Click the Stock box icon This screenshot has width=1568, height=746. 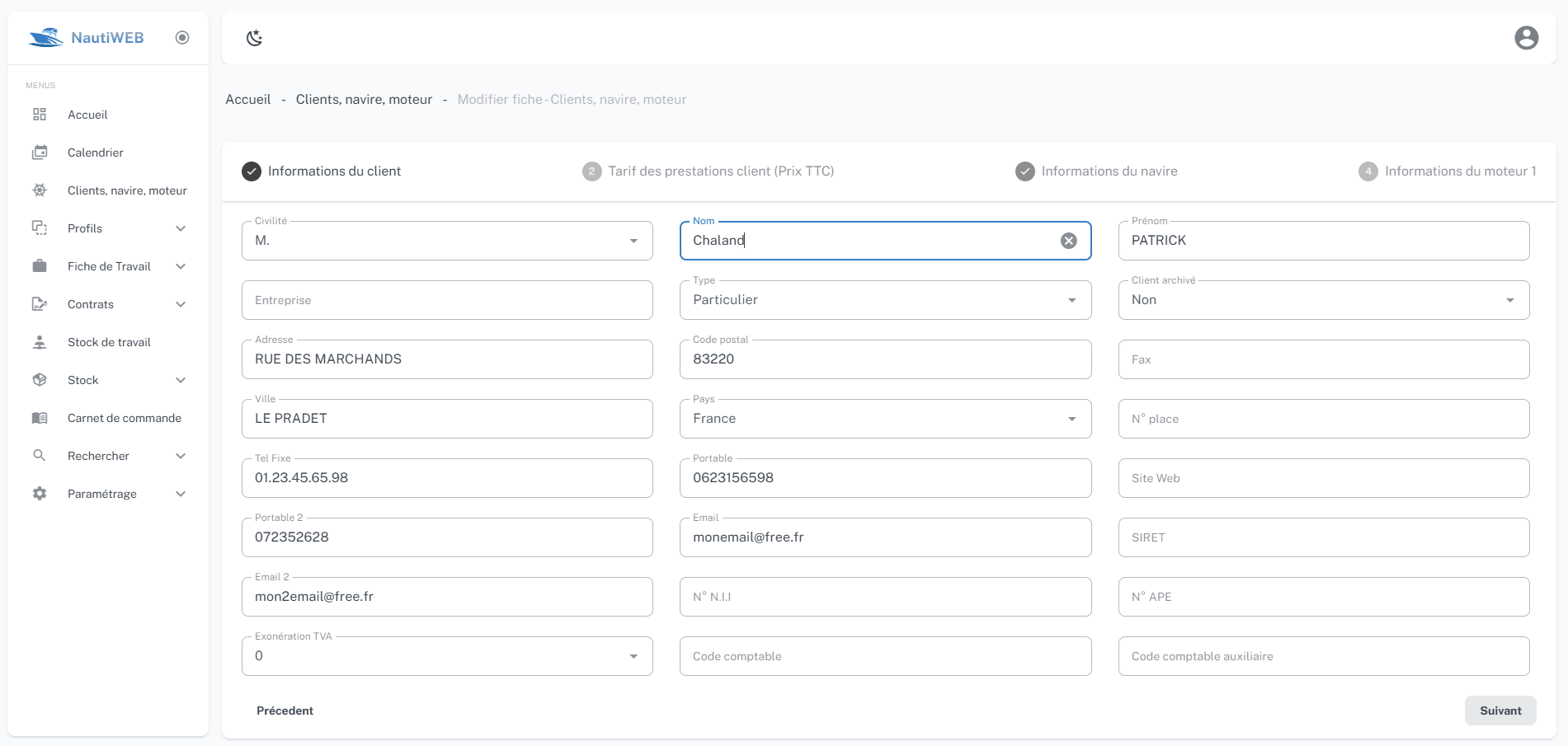(x=40, y=380)
